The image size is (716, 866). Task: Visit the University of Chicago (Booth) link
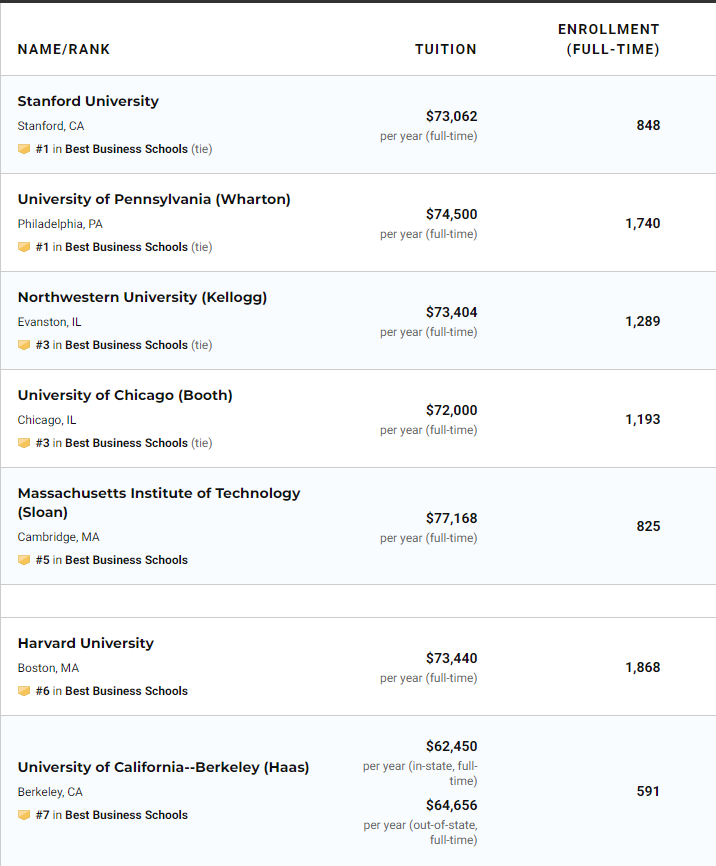[125, 395]
